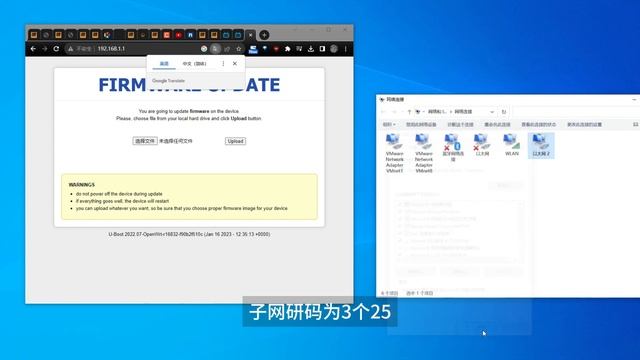Click the highlighted Translate icon in the address bar
640x360 pixels.
click(215, 49)
